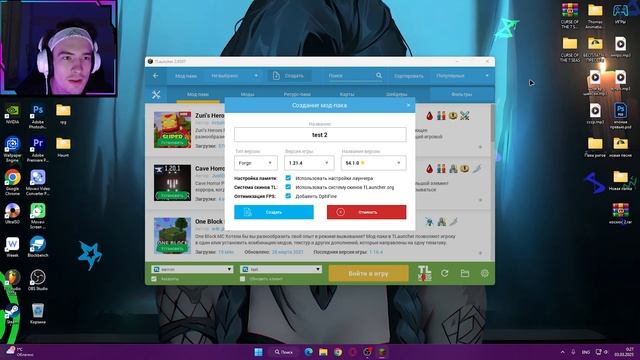This screenshot has height=360, width=640.
Task: Click the search magnifier icon
Action: coord(379,76)
